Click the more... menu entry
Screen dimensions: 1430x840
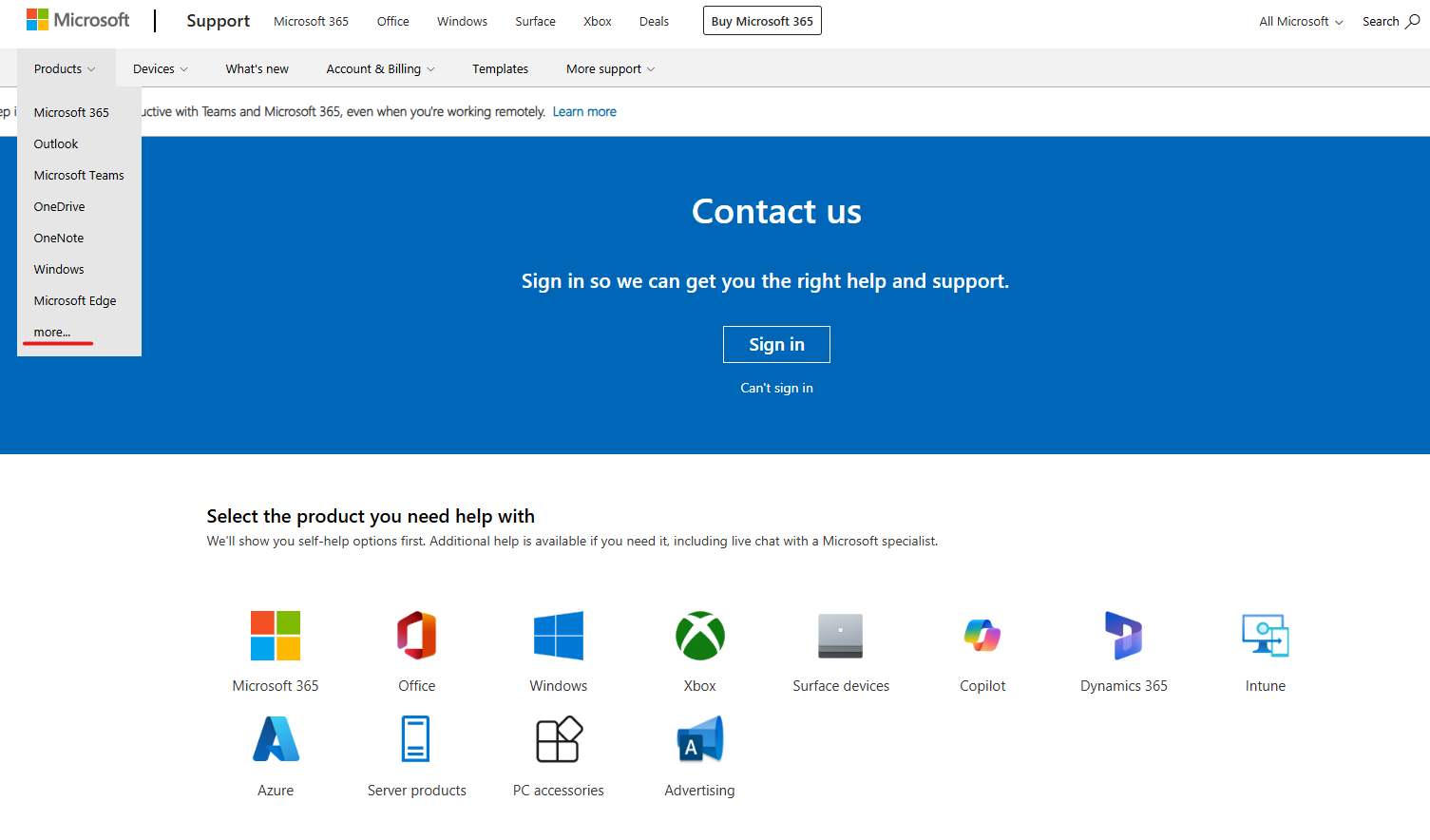[x=52, y=332]
